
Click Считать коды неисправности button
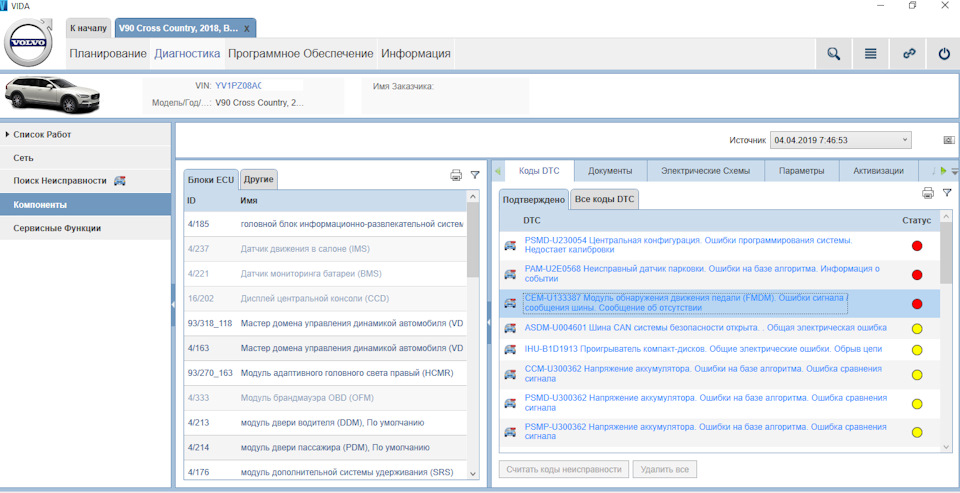coord(564,470)
